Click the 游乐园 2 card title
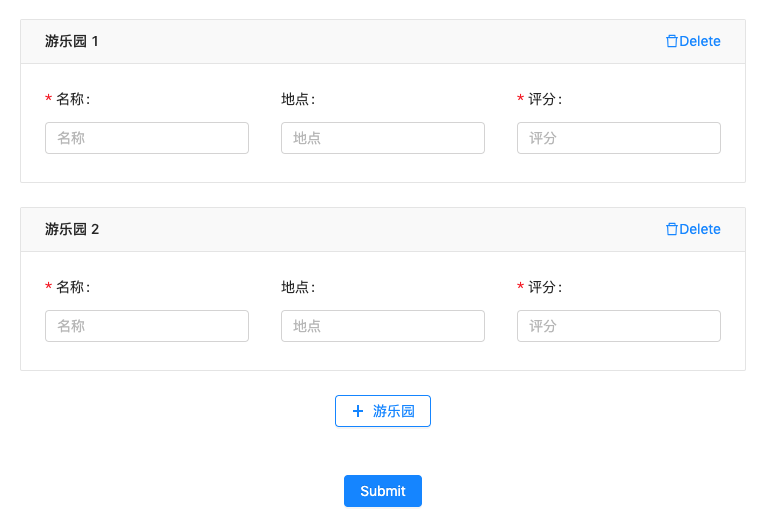The image size is (767, 529). (72, 229)
